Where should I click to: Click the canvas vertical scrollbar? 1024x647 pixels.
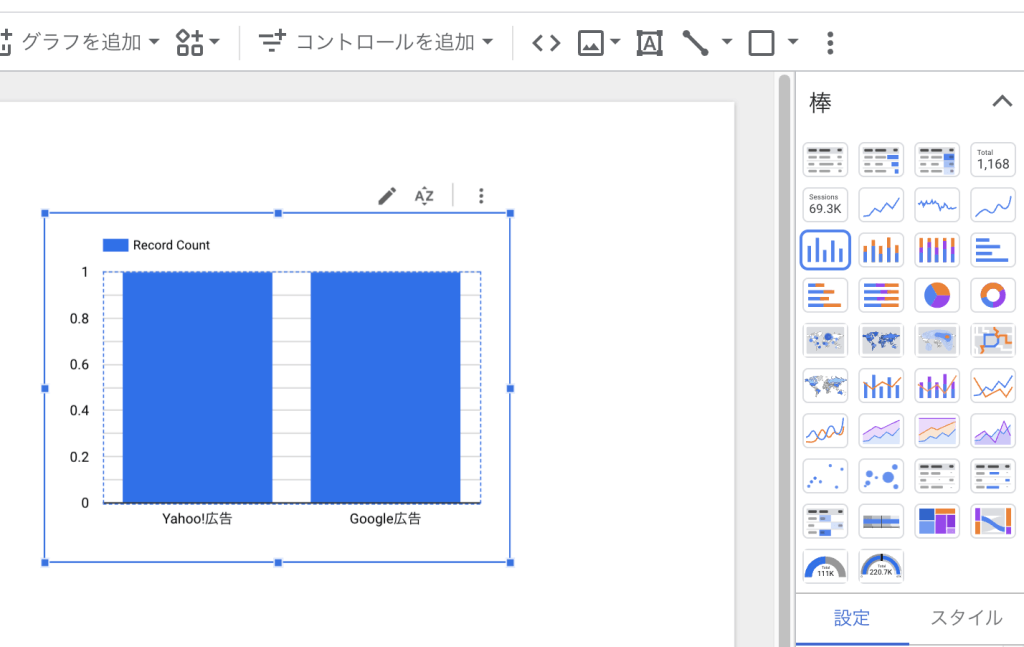[x=784, y=360]
